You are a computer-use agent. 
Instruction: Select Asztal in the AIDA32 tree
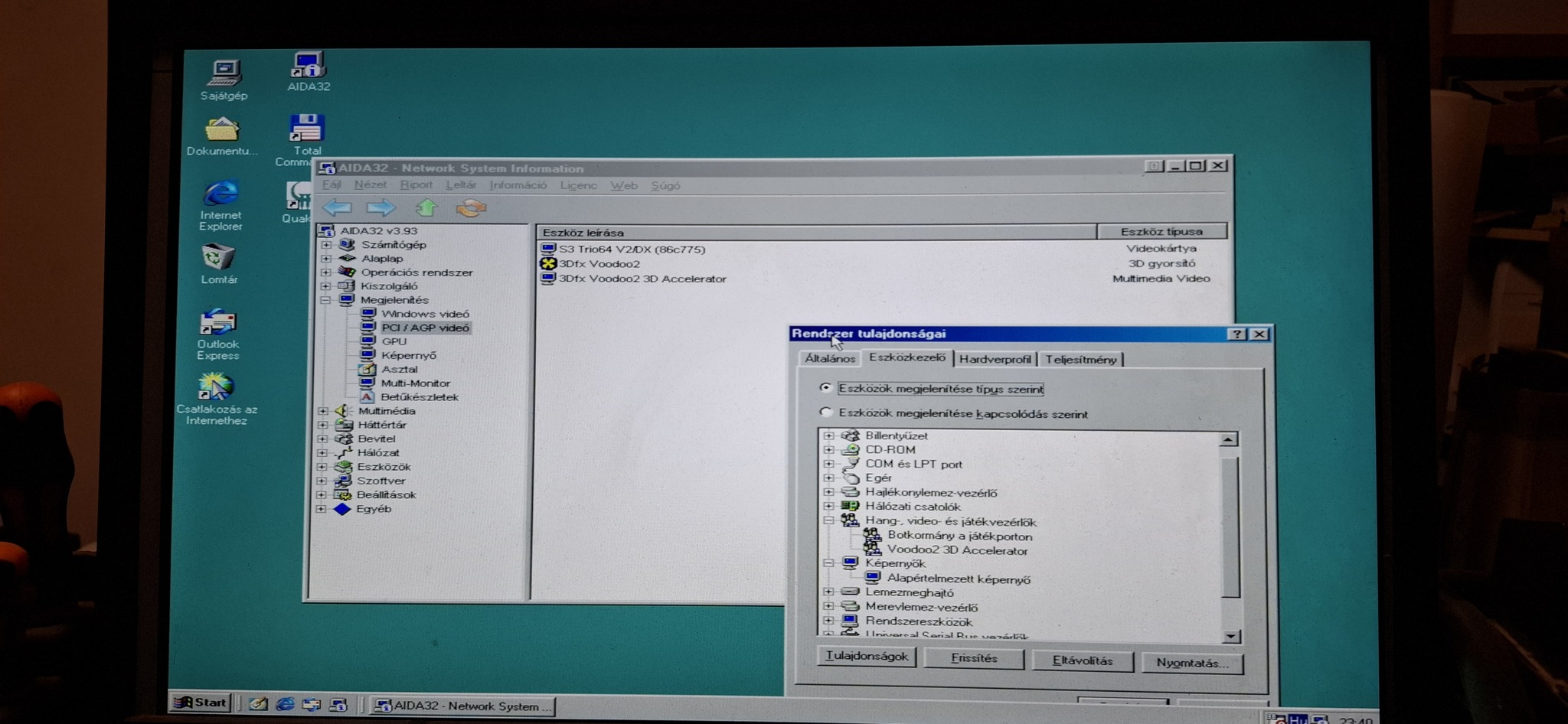pos(399,369)
